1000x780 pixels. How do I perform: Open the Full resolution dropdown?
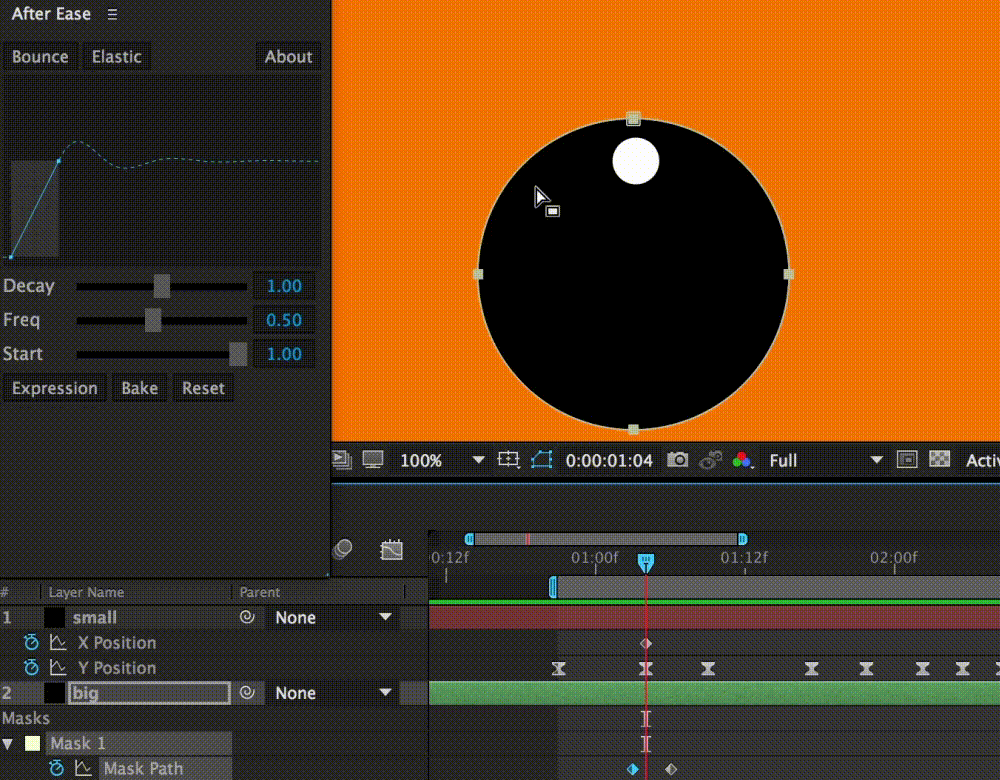click(x=826, y=460)
